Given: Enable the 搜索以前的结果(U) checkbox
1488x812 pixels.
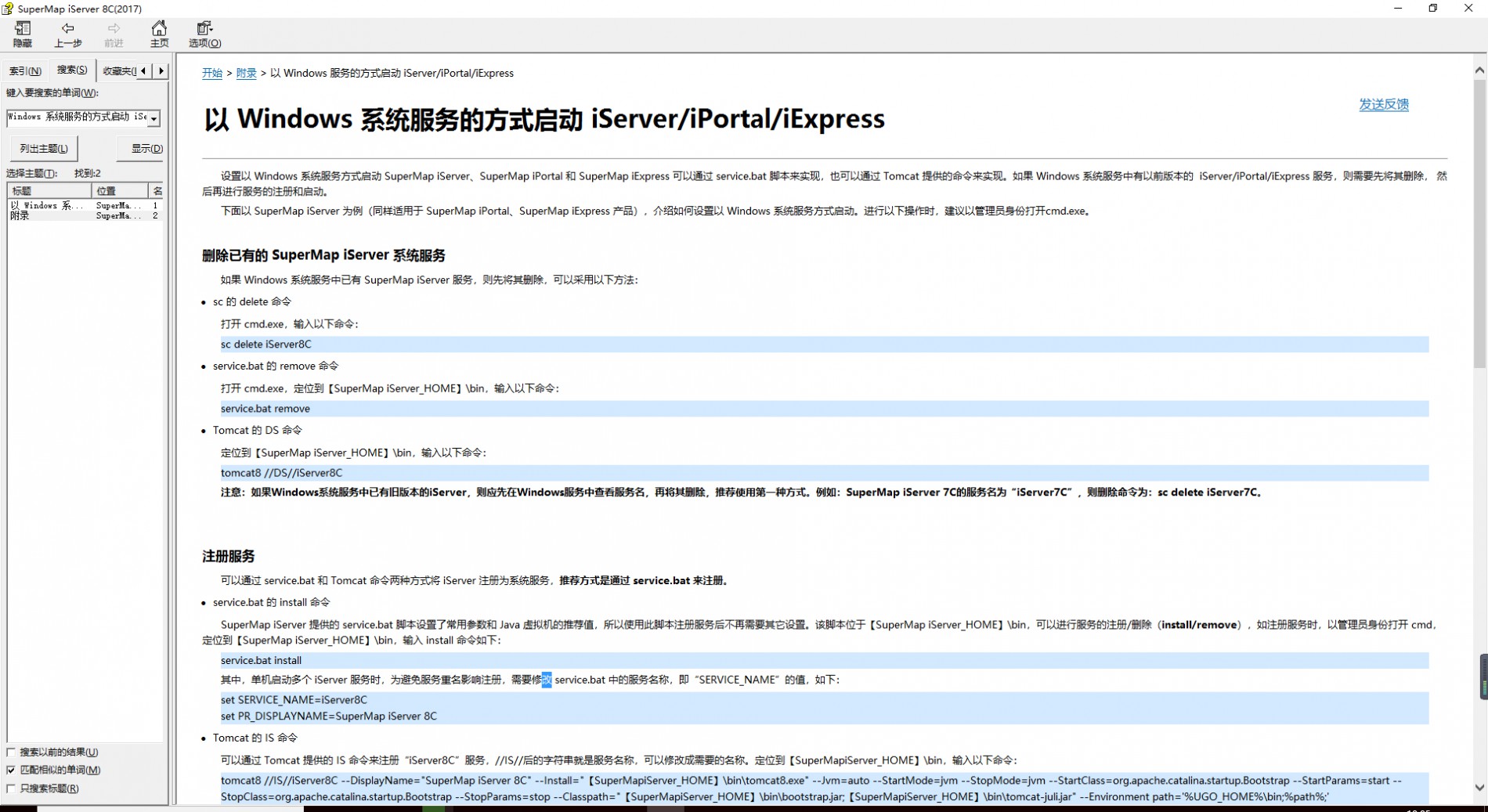Looking at the screenshot, I should [11, 752].
